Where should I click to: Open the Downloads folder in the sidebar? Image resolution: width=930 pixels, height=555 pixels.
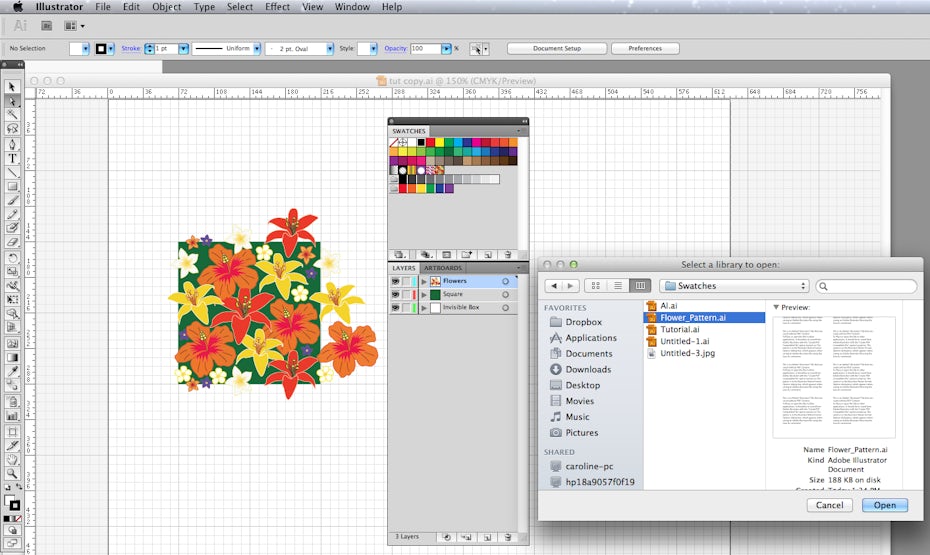(x=588, y=369)
